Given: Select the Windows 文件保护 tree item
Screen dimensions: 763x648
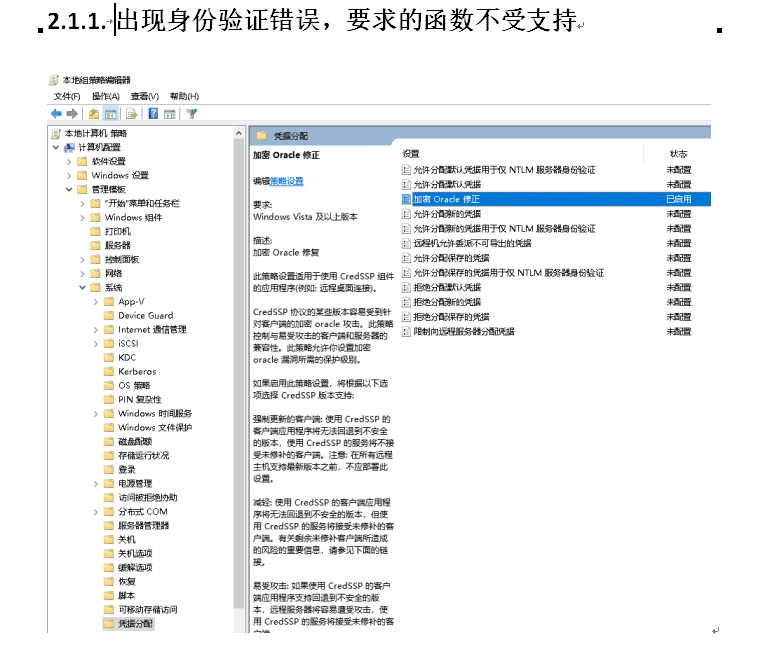Looking at the screenshot, I should click(155, 428).
